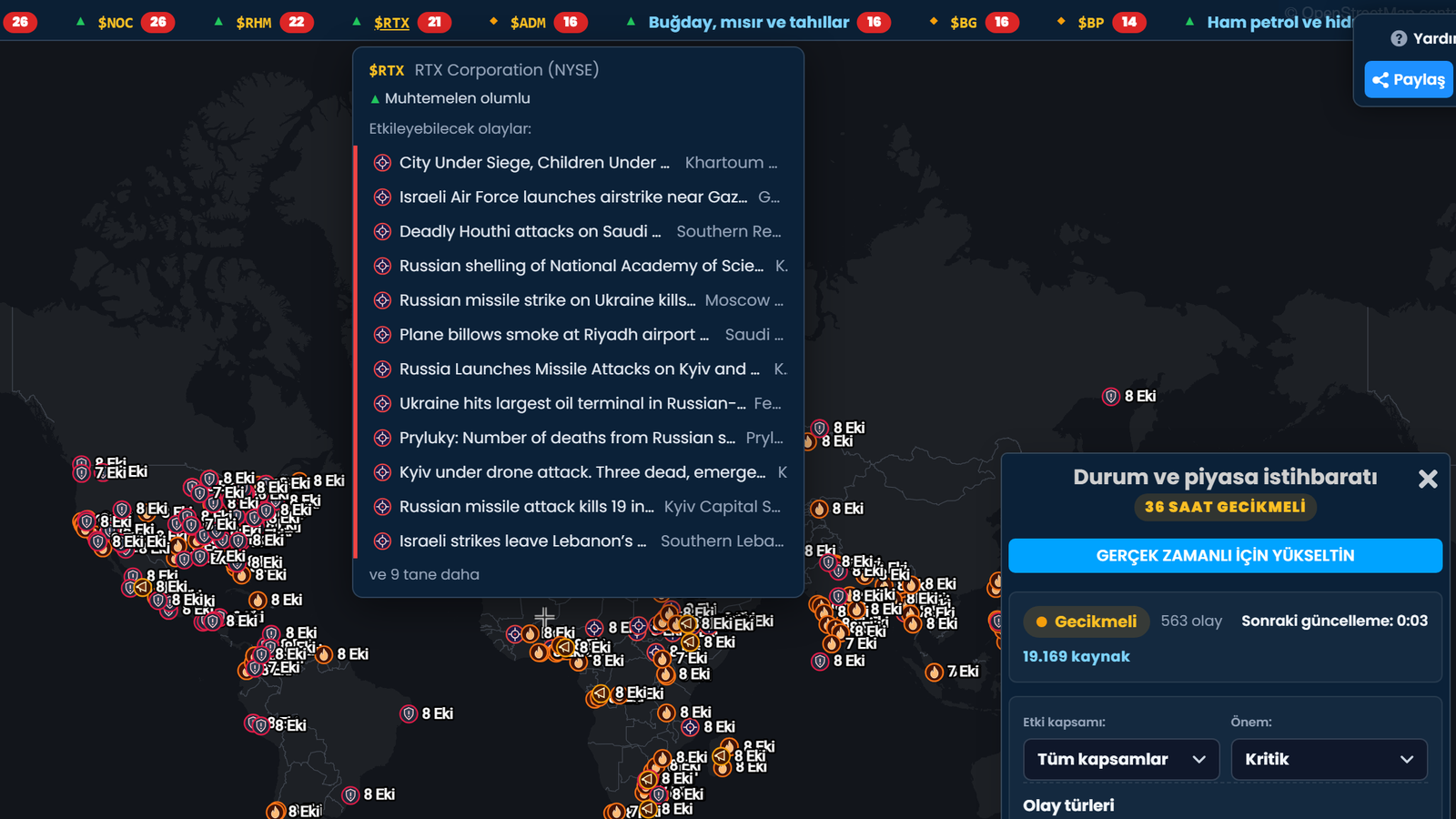Click the Paylaş share button

tap(1409, 79)
